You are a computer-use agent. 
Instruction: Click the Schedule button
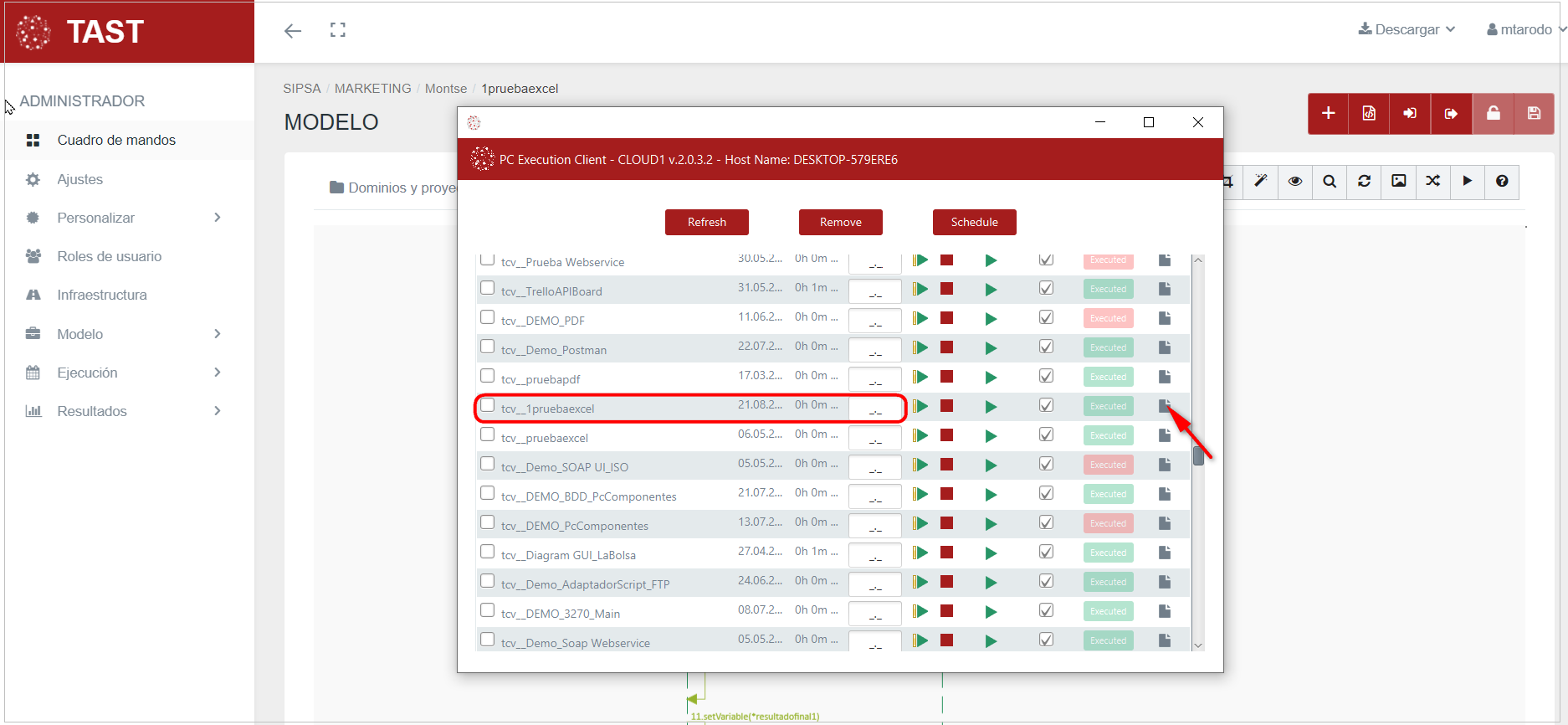[974, 222]
